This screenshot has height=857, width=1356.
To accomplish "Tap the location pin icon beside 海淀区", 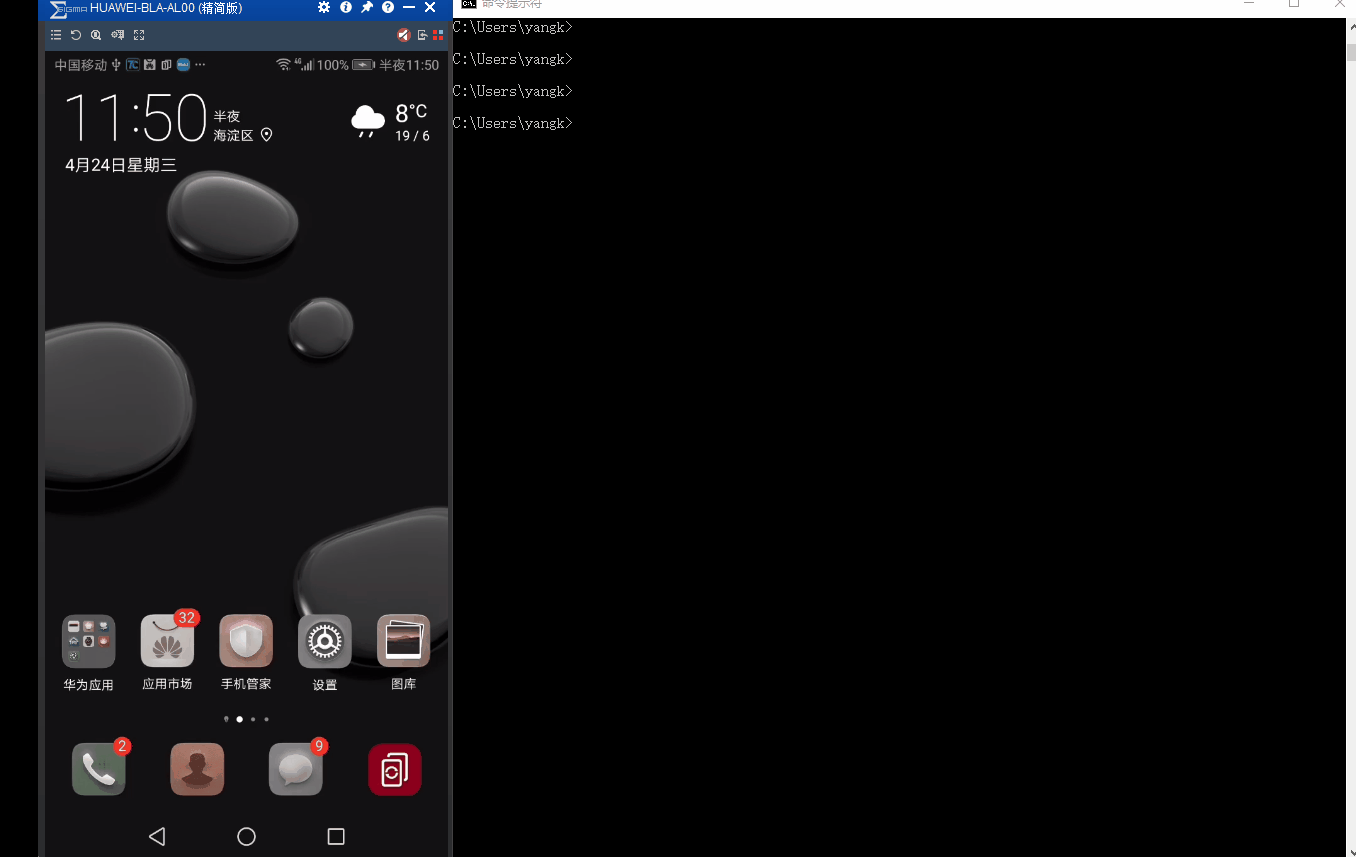I will click(266, 135).
